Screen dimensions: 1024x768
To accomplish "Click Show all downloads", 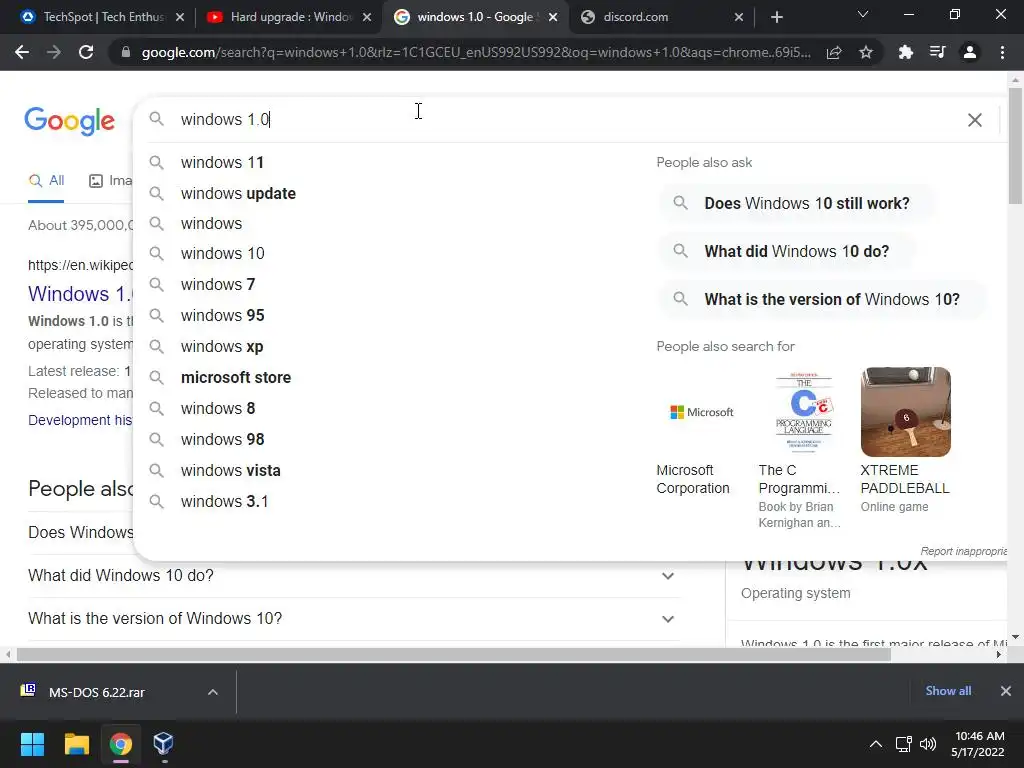I will click(x=948, y=691).
